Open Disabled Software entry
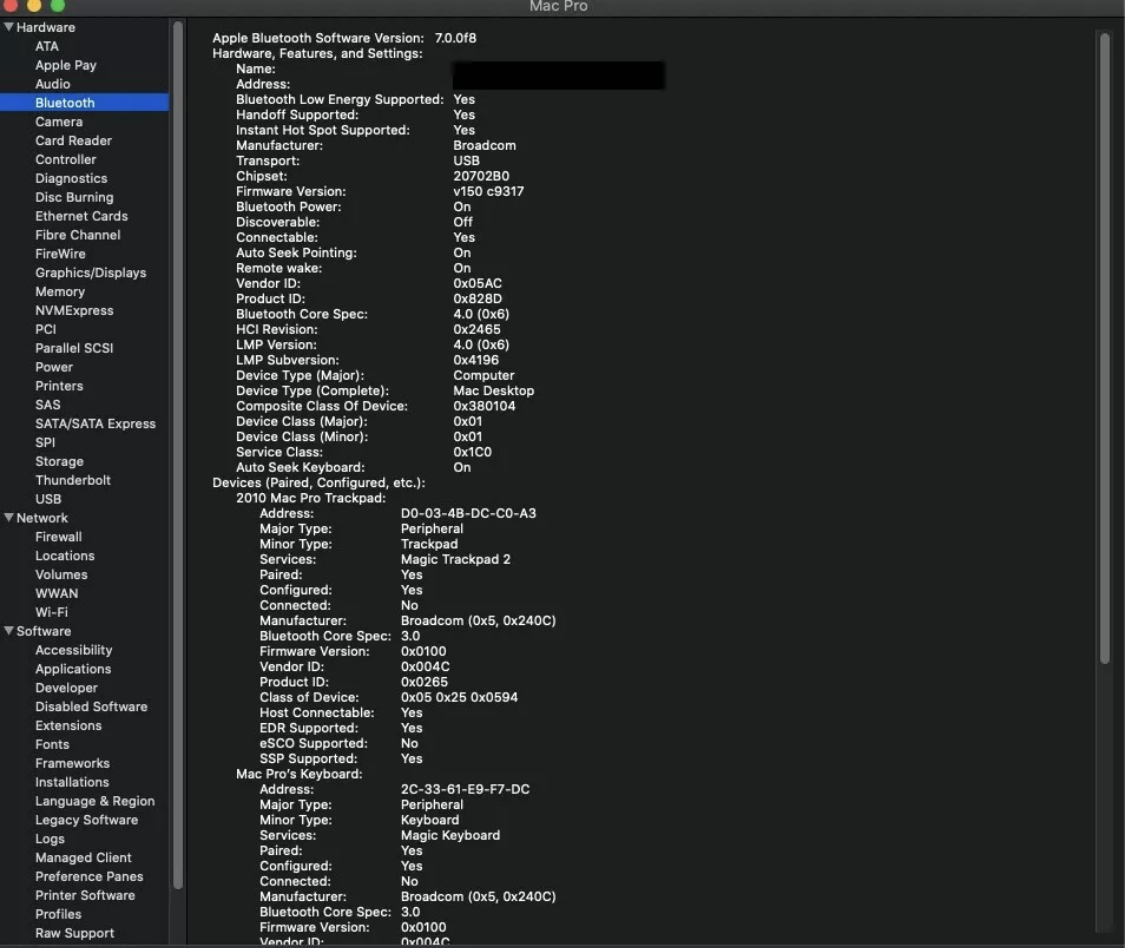The height and width of the screenshot is (948, 1125). (91, 707)
